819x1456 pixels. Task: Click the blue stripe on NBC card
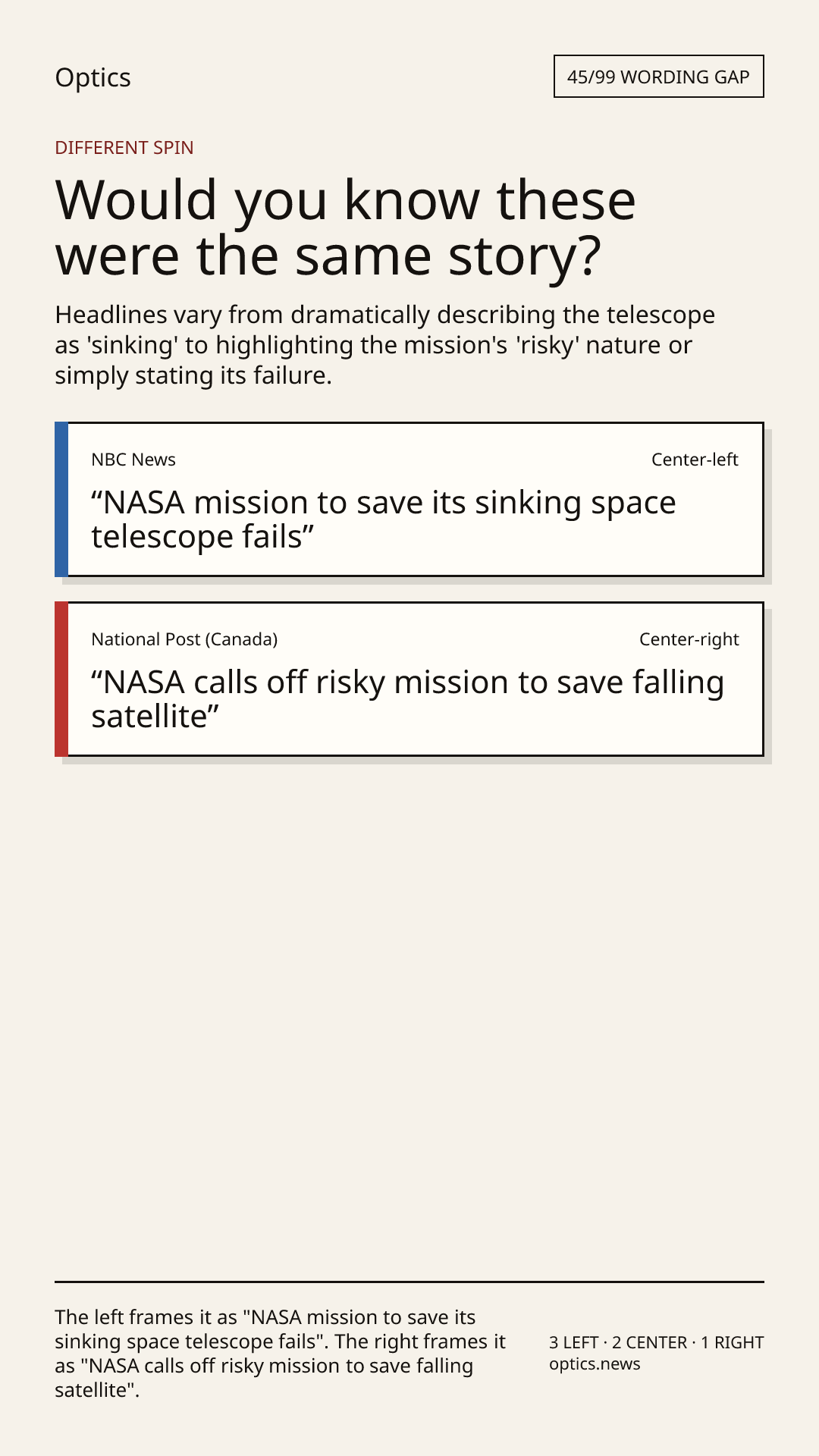[61, 499]
